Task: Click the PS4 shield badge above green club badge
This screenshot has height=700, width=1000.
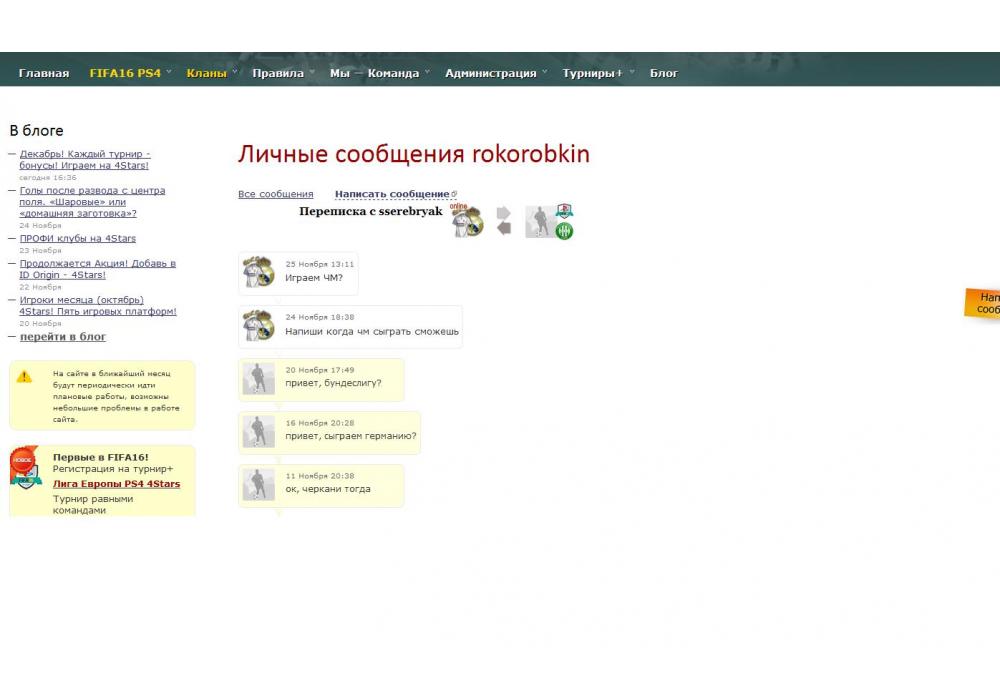Action: click(x=565, y=211)
